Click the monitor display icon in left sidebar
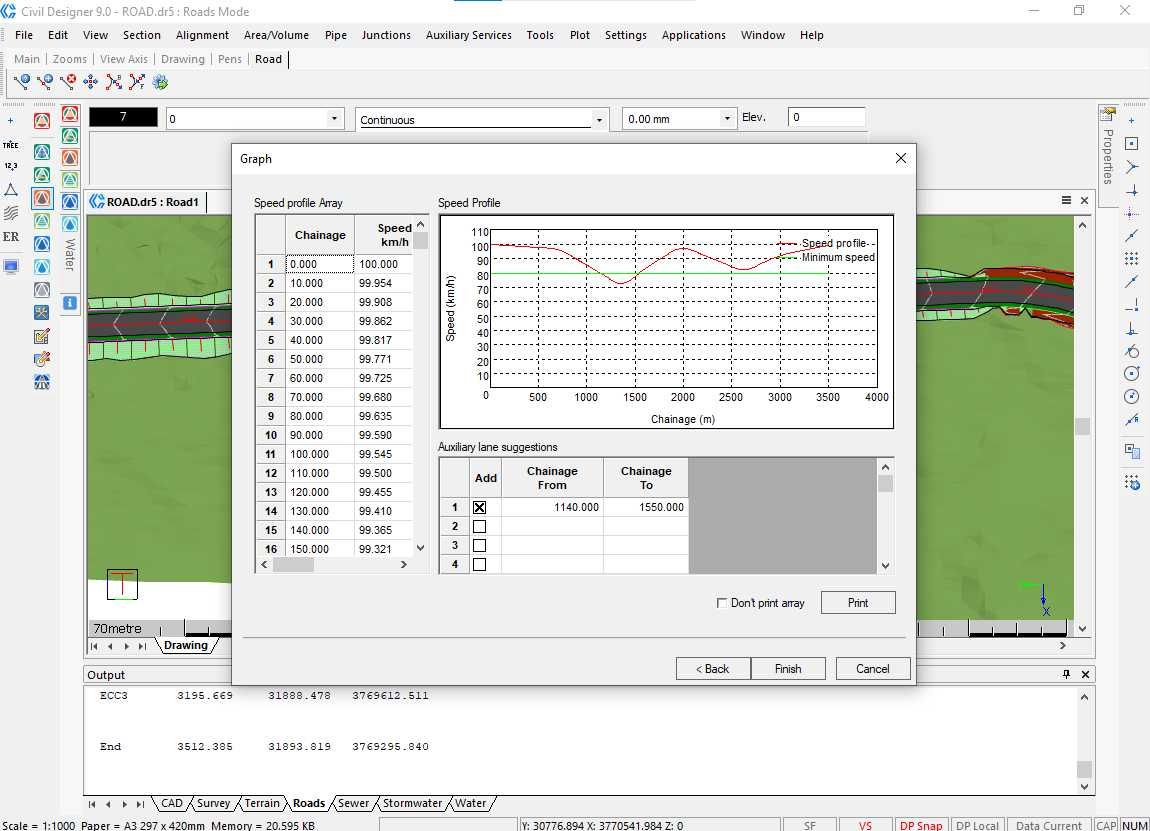 point(11,266)
